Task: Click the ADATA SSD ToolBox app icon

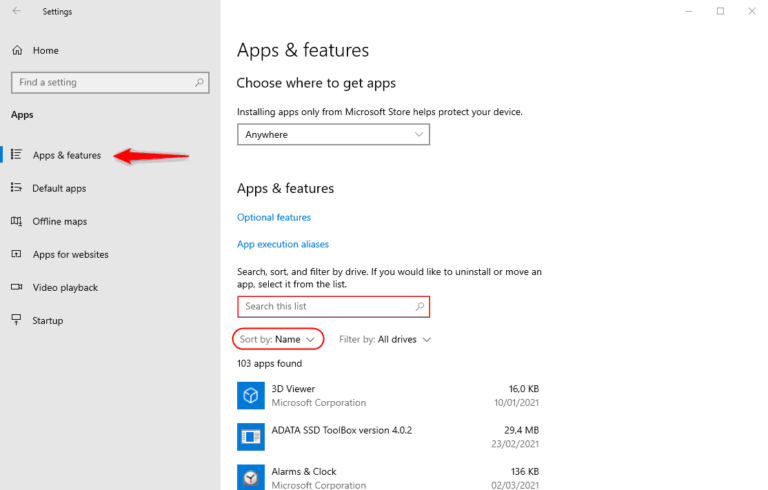Action: point(251,437)
